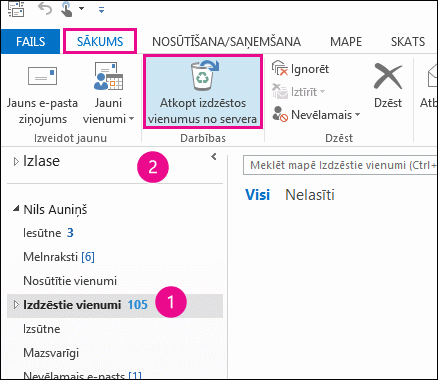Switch to the SĀKUMS ribbon tab
The width and height of the screenshot is (438, 380).
click(x=100, y=42)
